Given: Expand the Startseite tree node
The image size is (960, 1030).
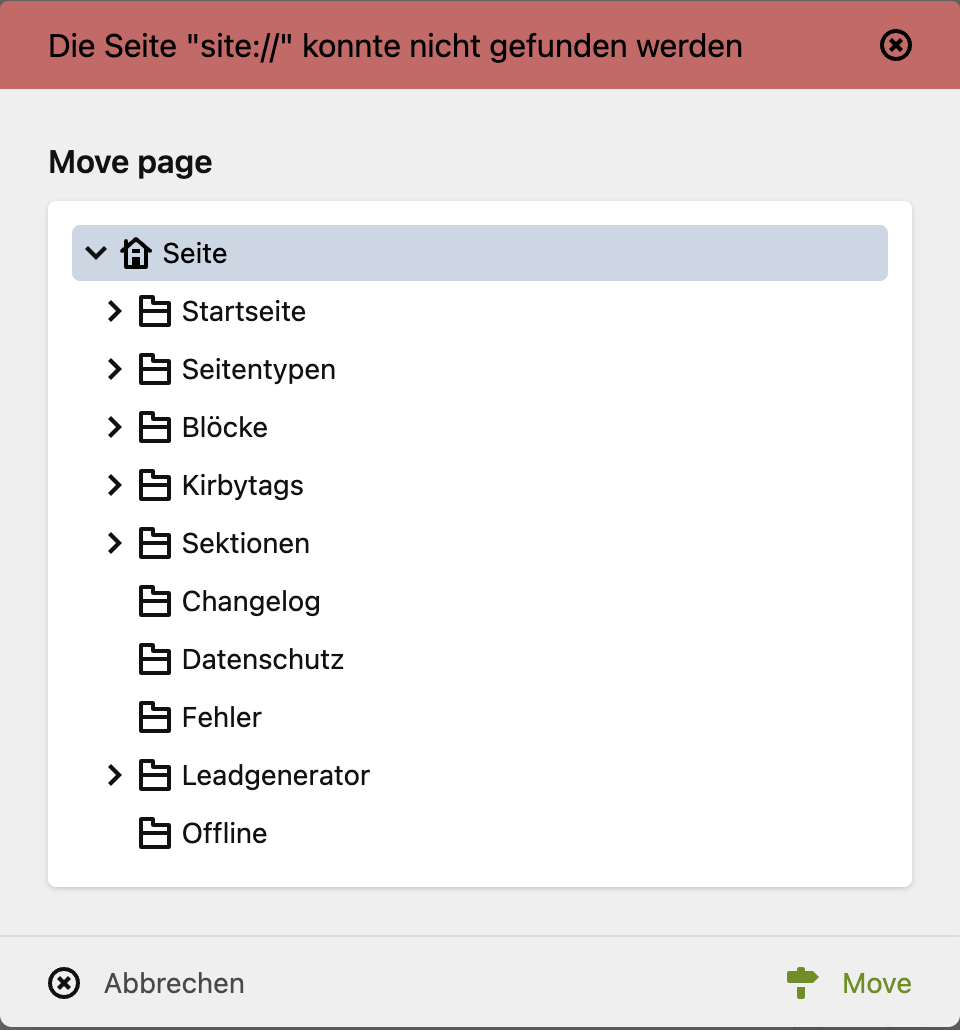Looking at the screenshot, I should (114, 311).
